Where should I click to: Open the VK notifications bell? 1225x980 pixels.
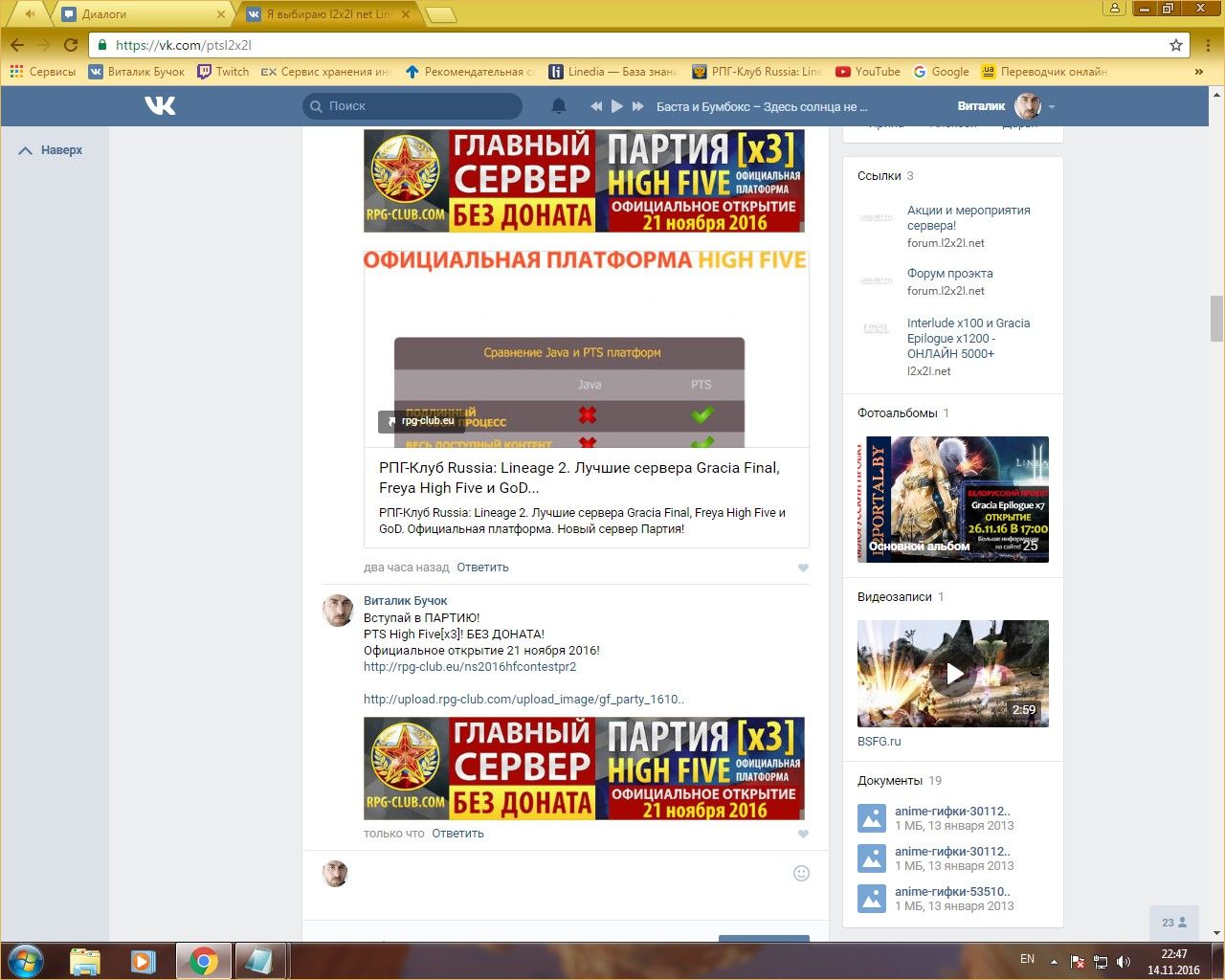pos(559,106)
